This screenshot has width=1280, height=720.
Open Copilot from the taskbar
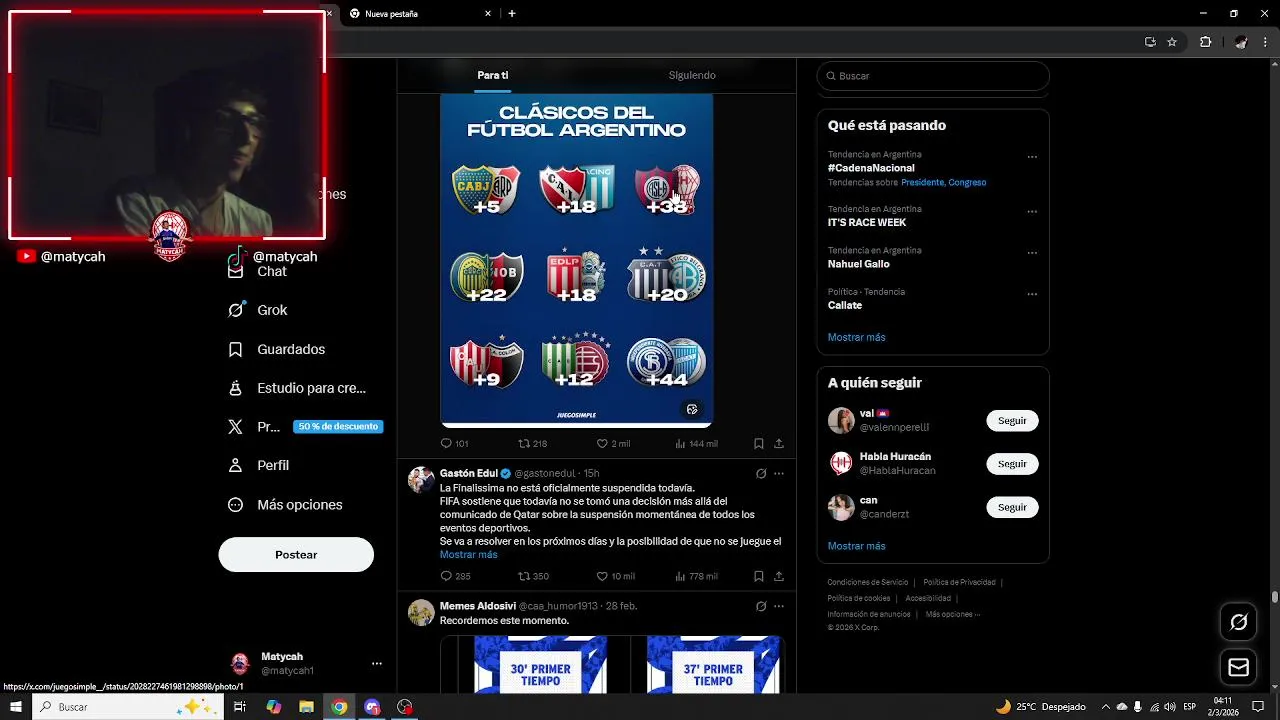[x=273, y=707]
